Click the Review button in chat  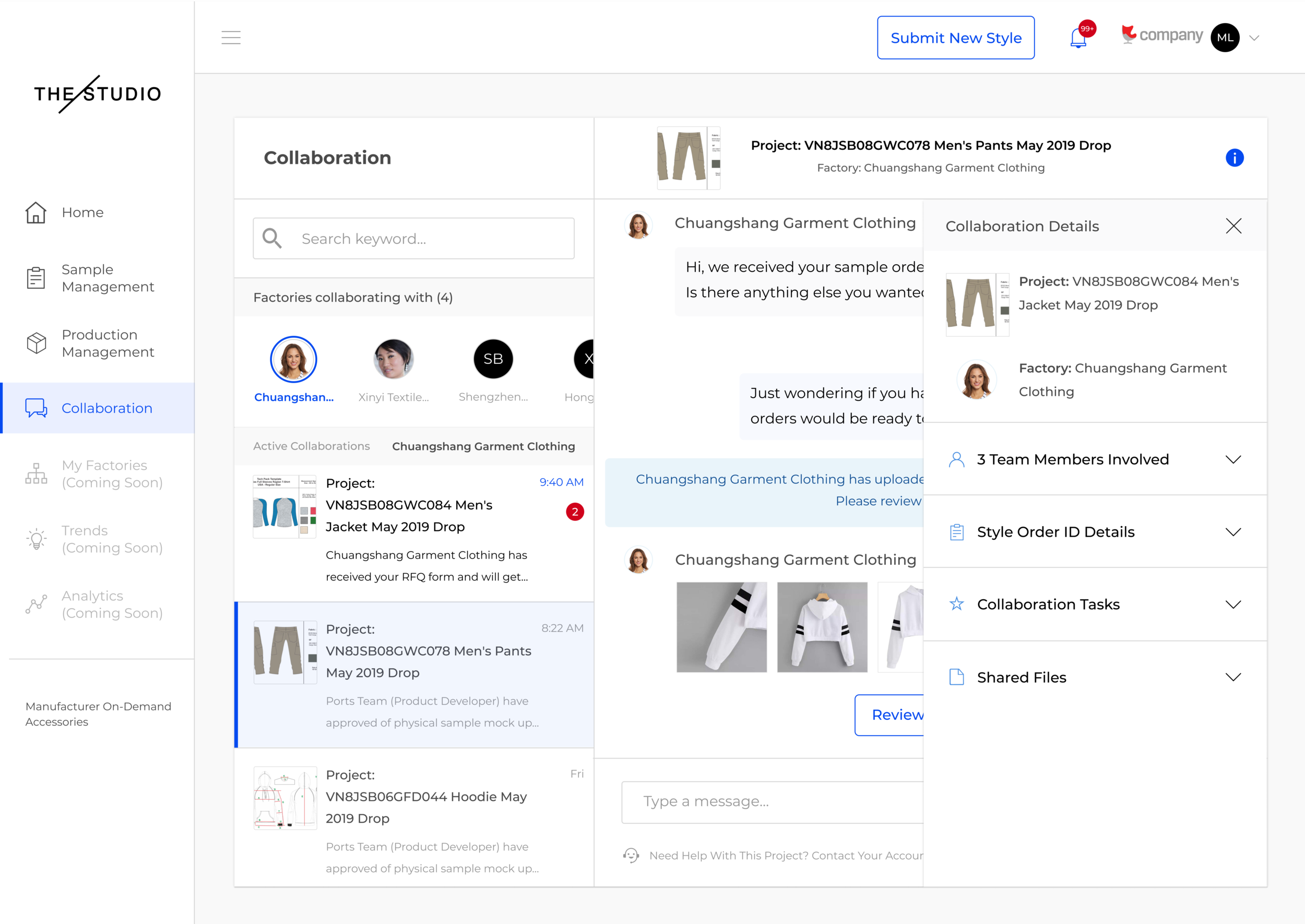[889, 715]
